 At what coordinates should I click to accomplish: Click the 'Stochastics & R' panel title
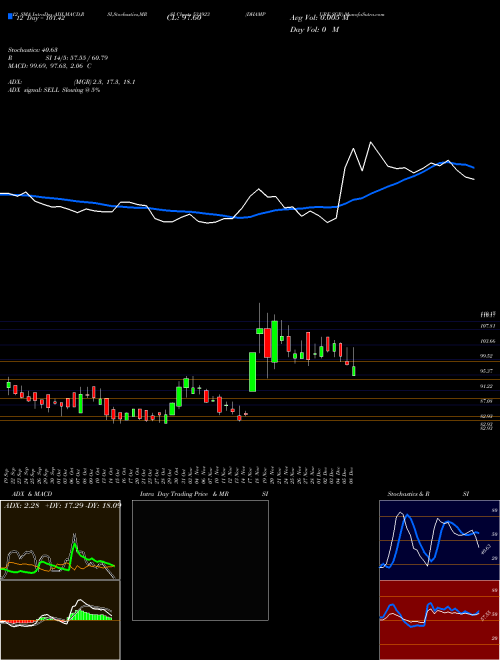[x=408, y=494]
